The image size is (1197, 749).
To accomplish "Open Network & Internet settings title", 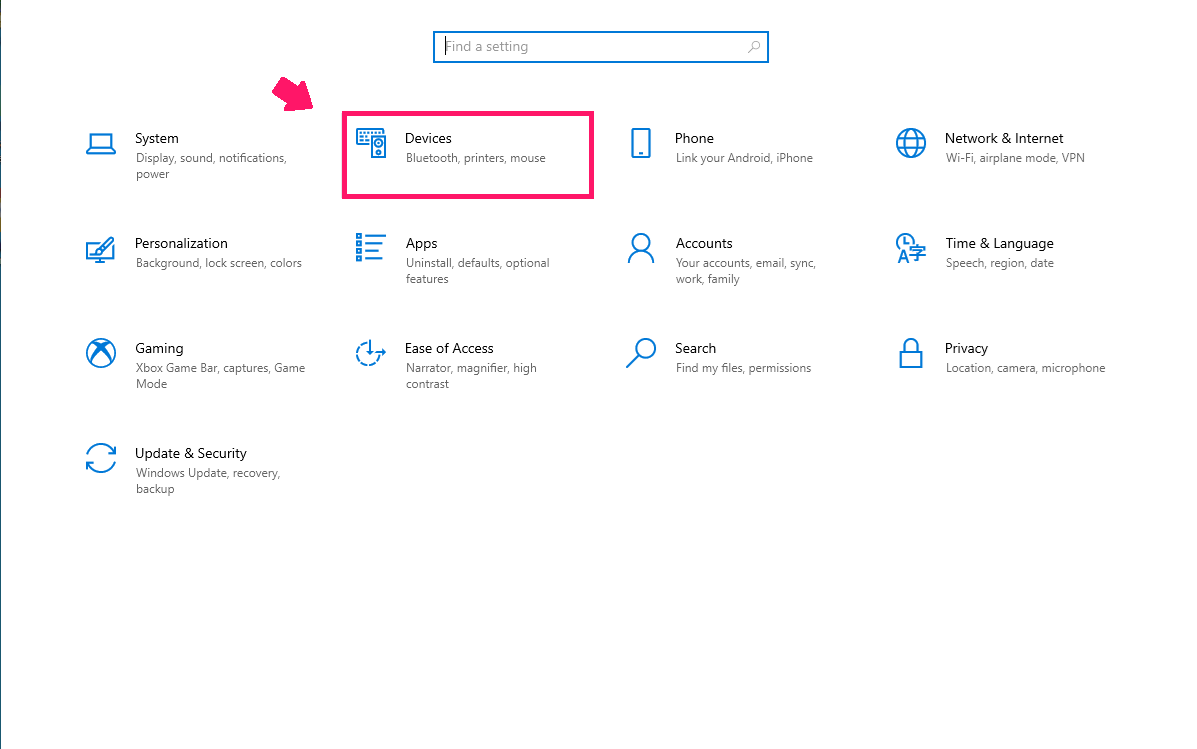I will click(1004, 138).
